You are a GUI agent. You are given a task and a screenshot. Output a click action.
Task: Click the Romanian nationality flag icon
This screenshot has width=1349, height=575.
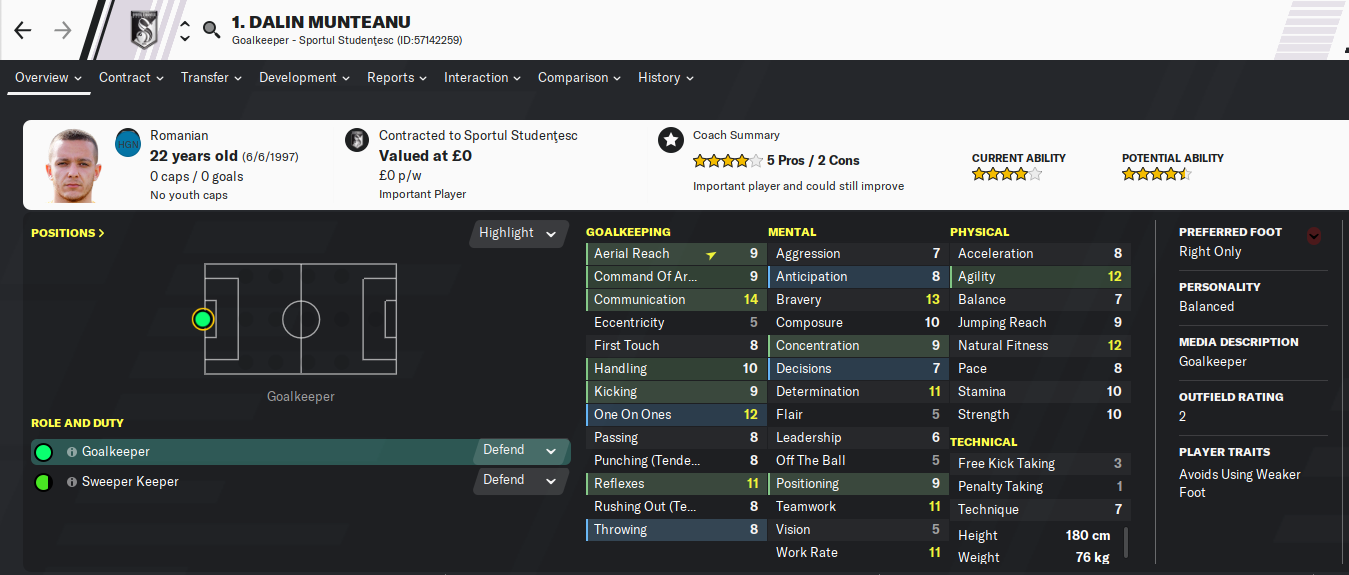tap(128, 143)
